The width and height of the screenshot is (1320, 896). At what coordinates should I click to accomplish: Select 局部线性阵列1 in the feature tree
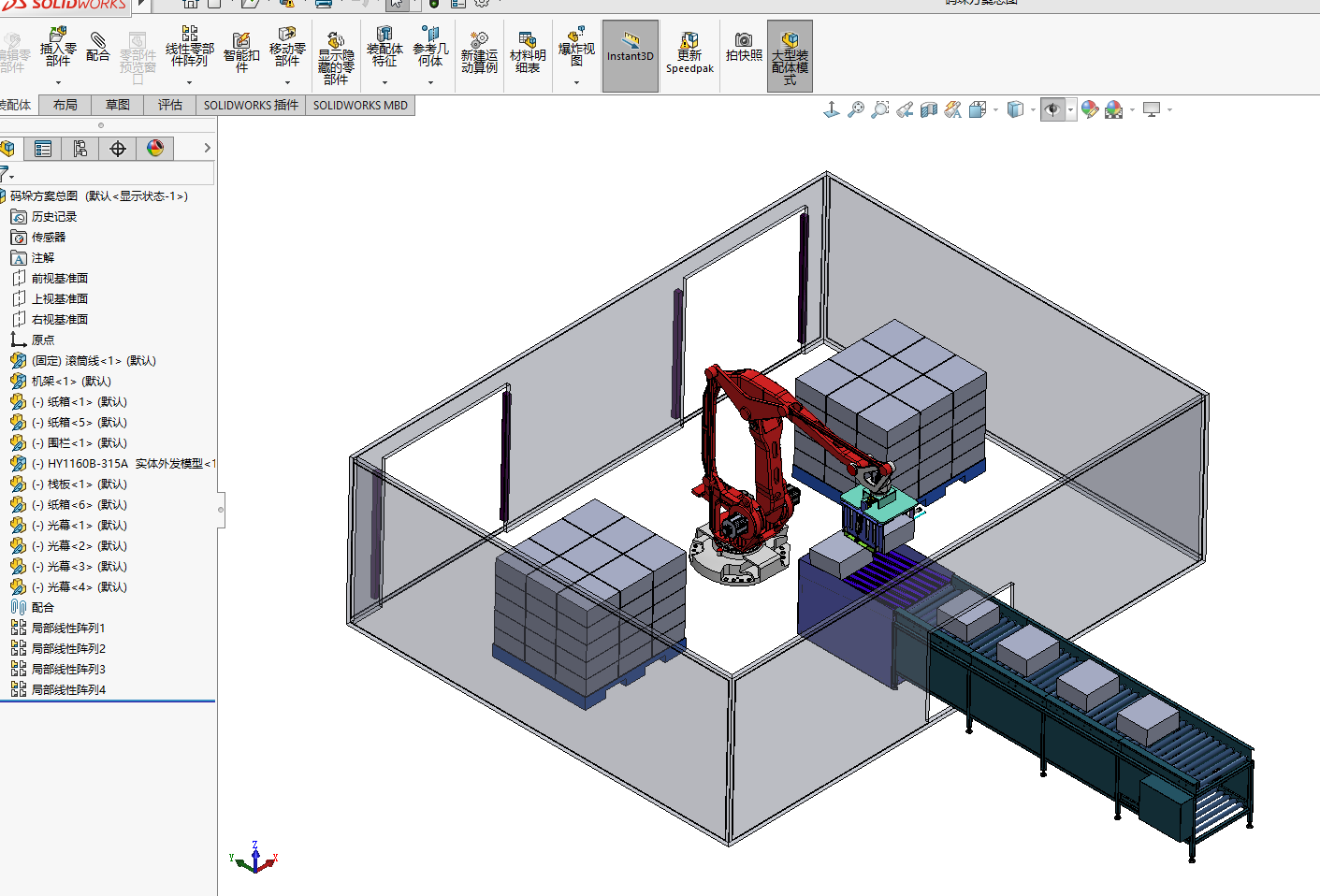coord(68,628)
